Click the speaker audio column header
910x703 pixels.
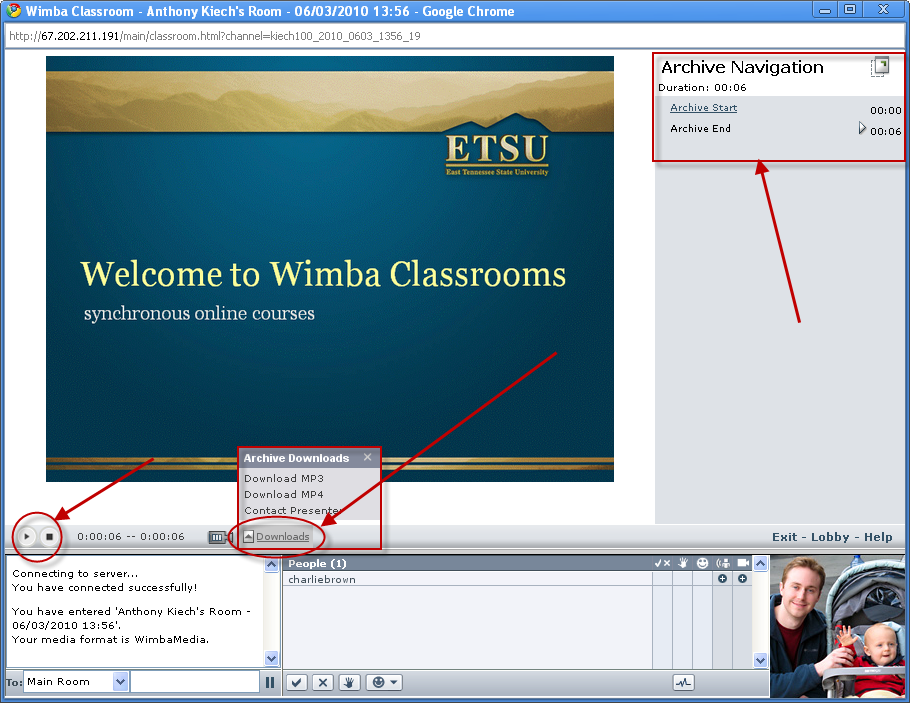tap(723, 563)
